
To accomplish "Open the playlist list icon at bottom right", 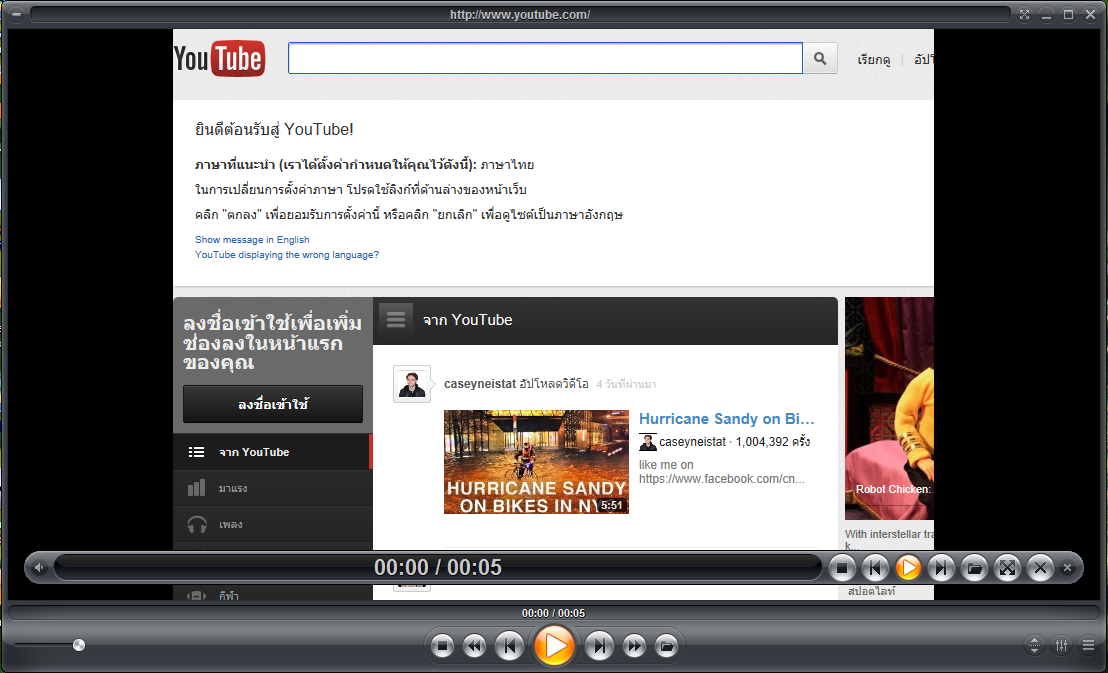I will click(1088, 645).
